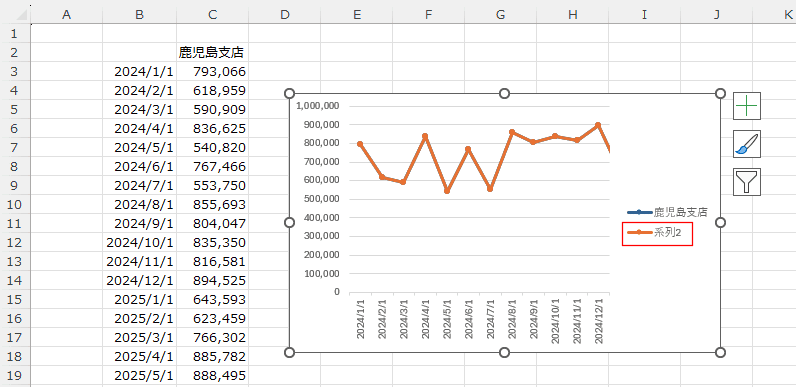The width and height of the screenshot is (796, 387).
Task: Select the 系列2 legend entry
Action: [657, 233]
